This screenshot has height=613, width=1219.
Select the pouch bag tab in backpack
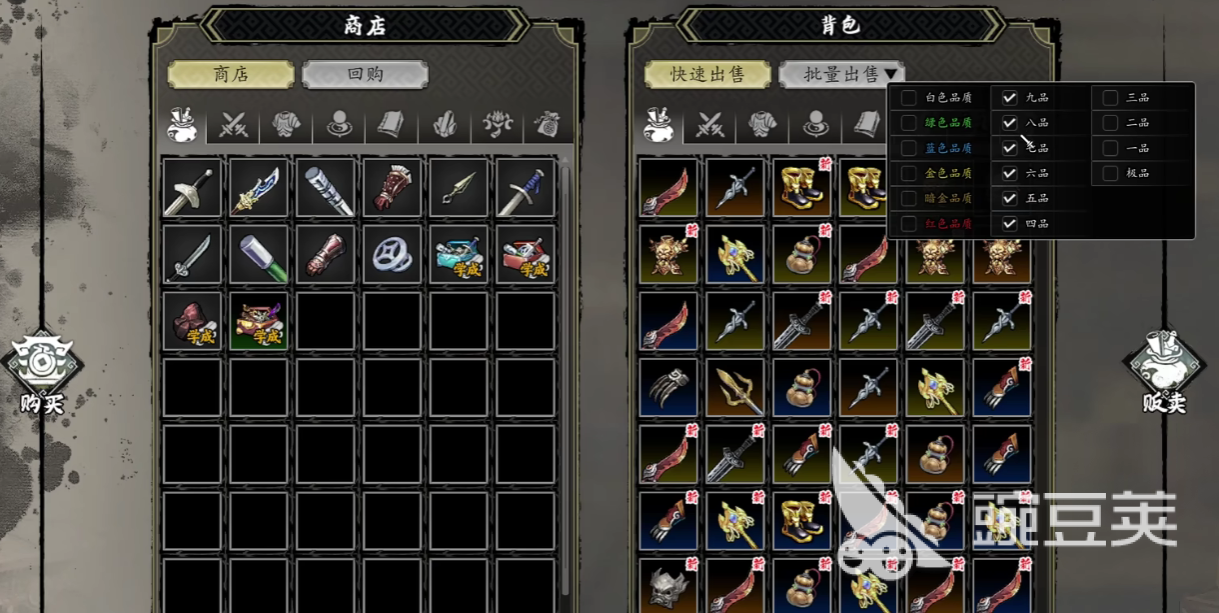pos(658,125)
